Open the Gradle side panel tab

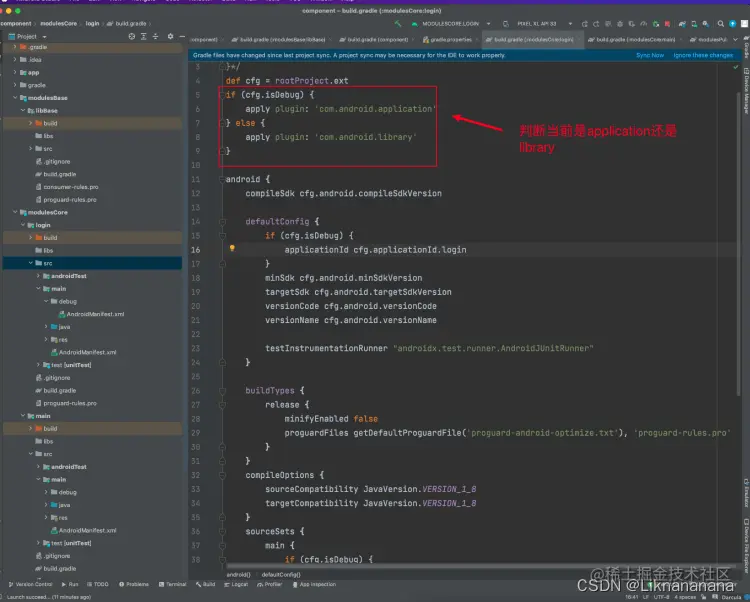[x=746, y=48]
